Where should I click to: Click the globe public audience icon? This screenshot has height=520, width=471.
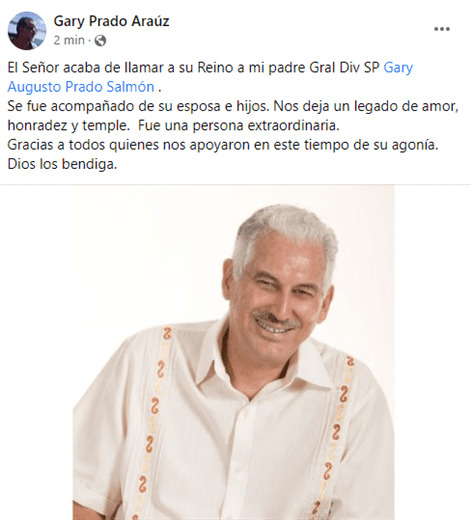coord(100,41)
